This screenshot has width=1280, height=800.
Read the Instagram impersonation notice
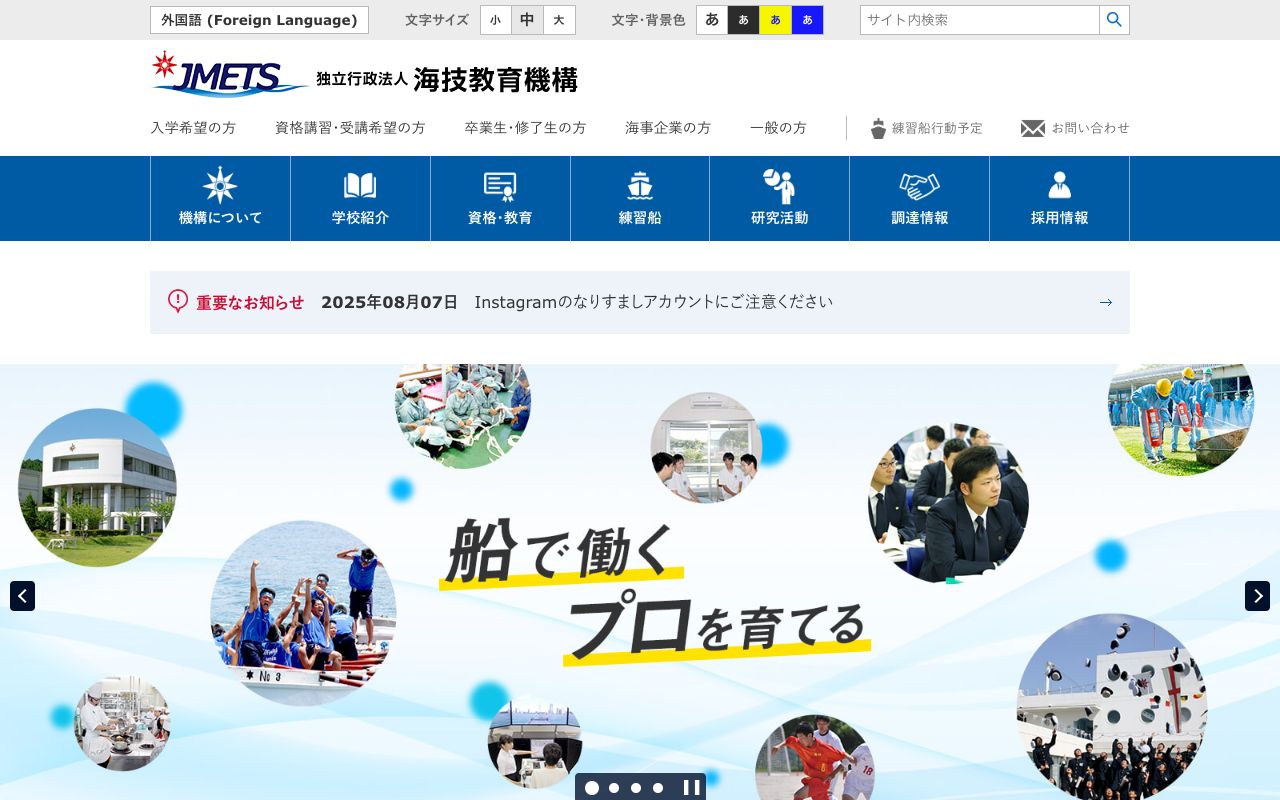pyautogui.click(x=654, y=301)
